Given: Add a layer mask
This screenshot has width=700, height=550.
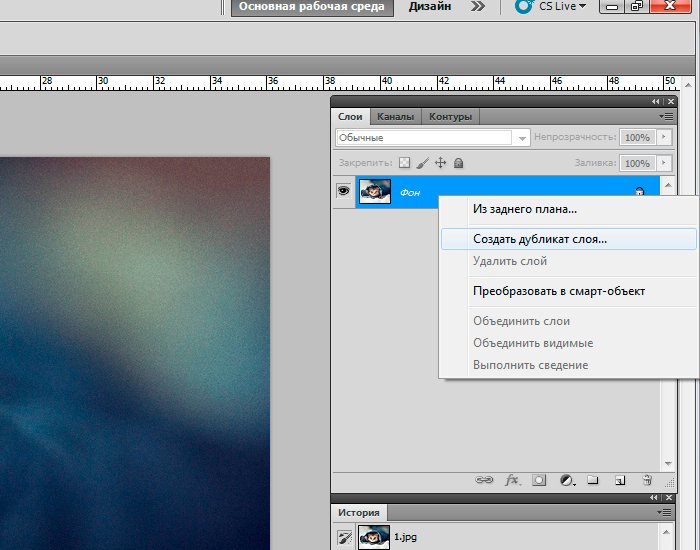Looking at the screenshot, I should pyautogui.click(x=539, y=480).
